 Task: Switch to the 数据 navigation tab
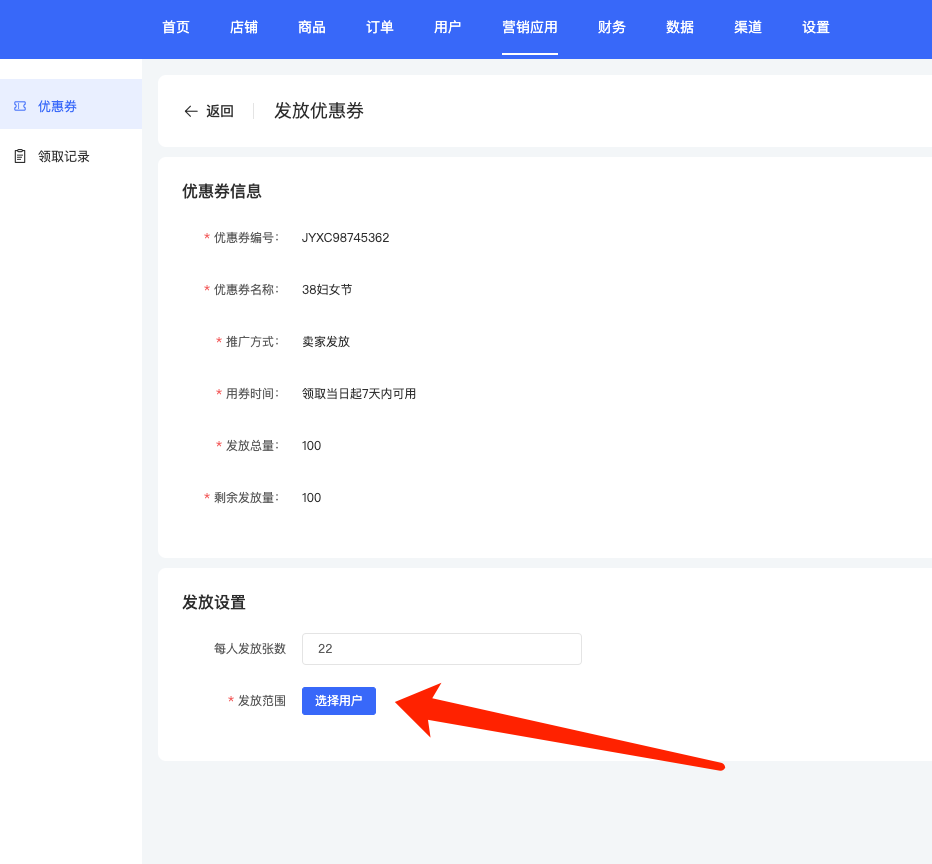click(x=680, y=28)
